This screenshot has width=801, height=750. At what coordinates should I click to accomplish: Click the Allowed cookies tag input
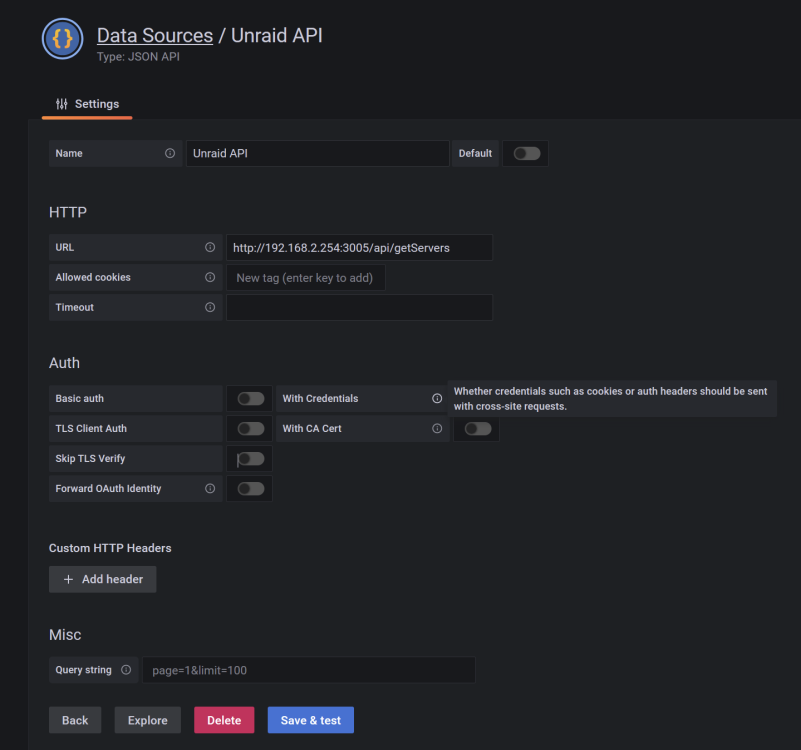point(305,277)
